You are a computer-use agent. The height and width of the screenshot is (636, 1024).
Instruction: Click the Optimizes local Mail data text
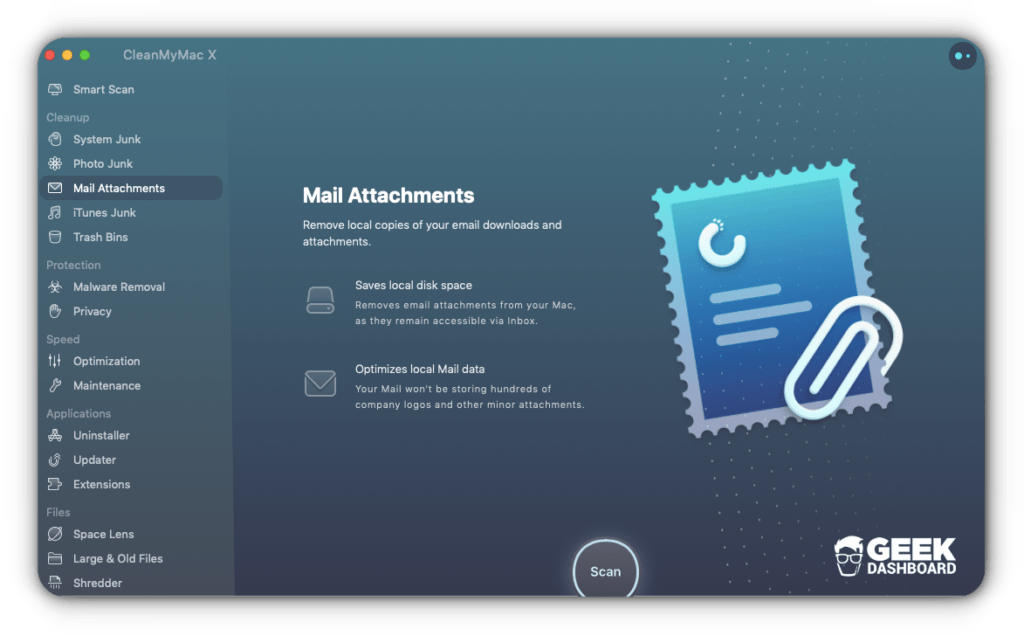click(x=420, y=369)
